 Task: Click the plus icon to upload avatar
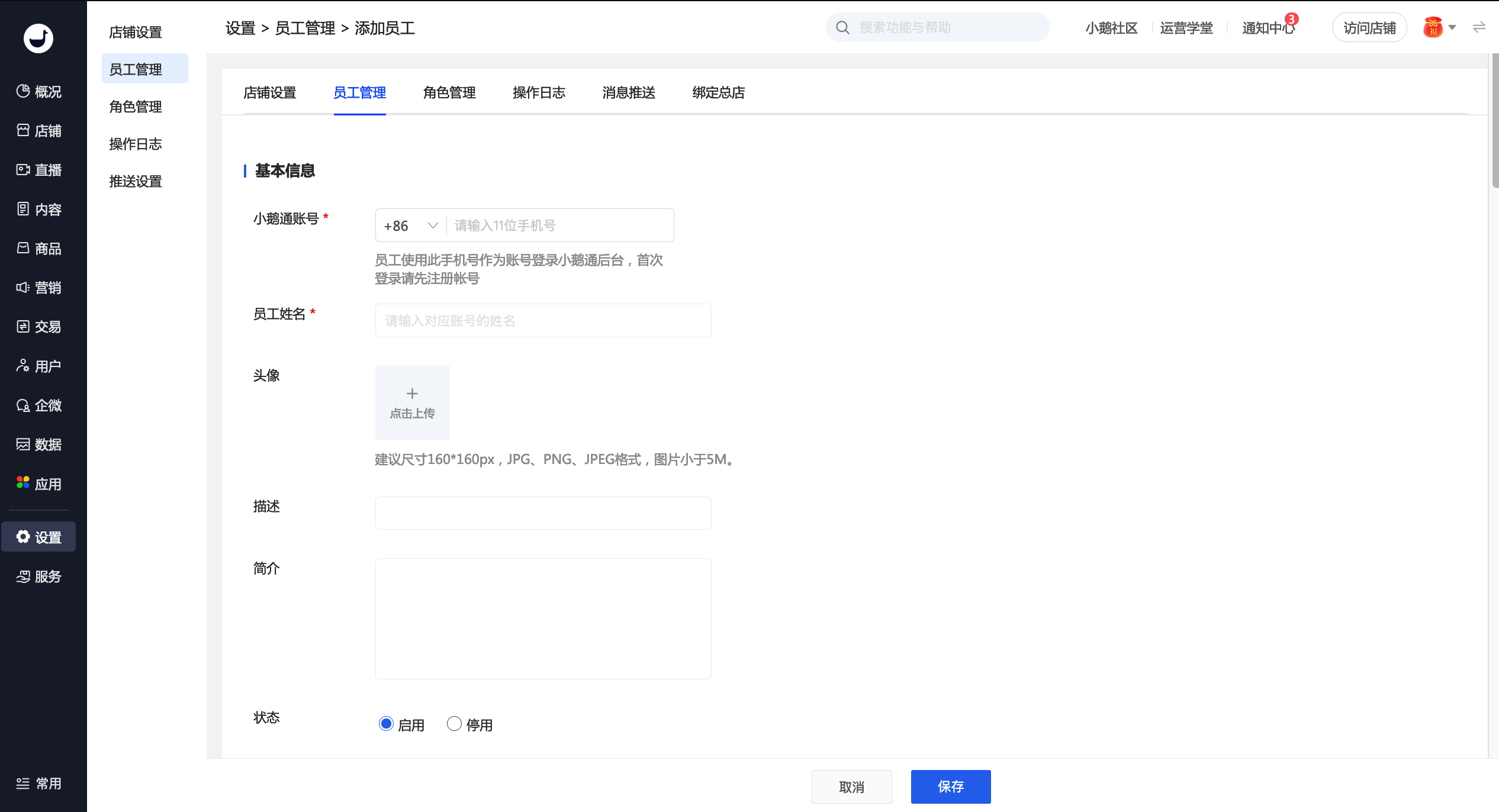(412, 394)
